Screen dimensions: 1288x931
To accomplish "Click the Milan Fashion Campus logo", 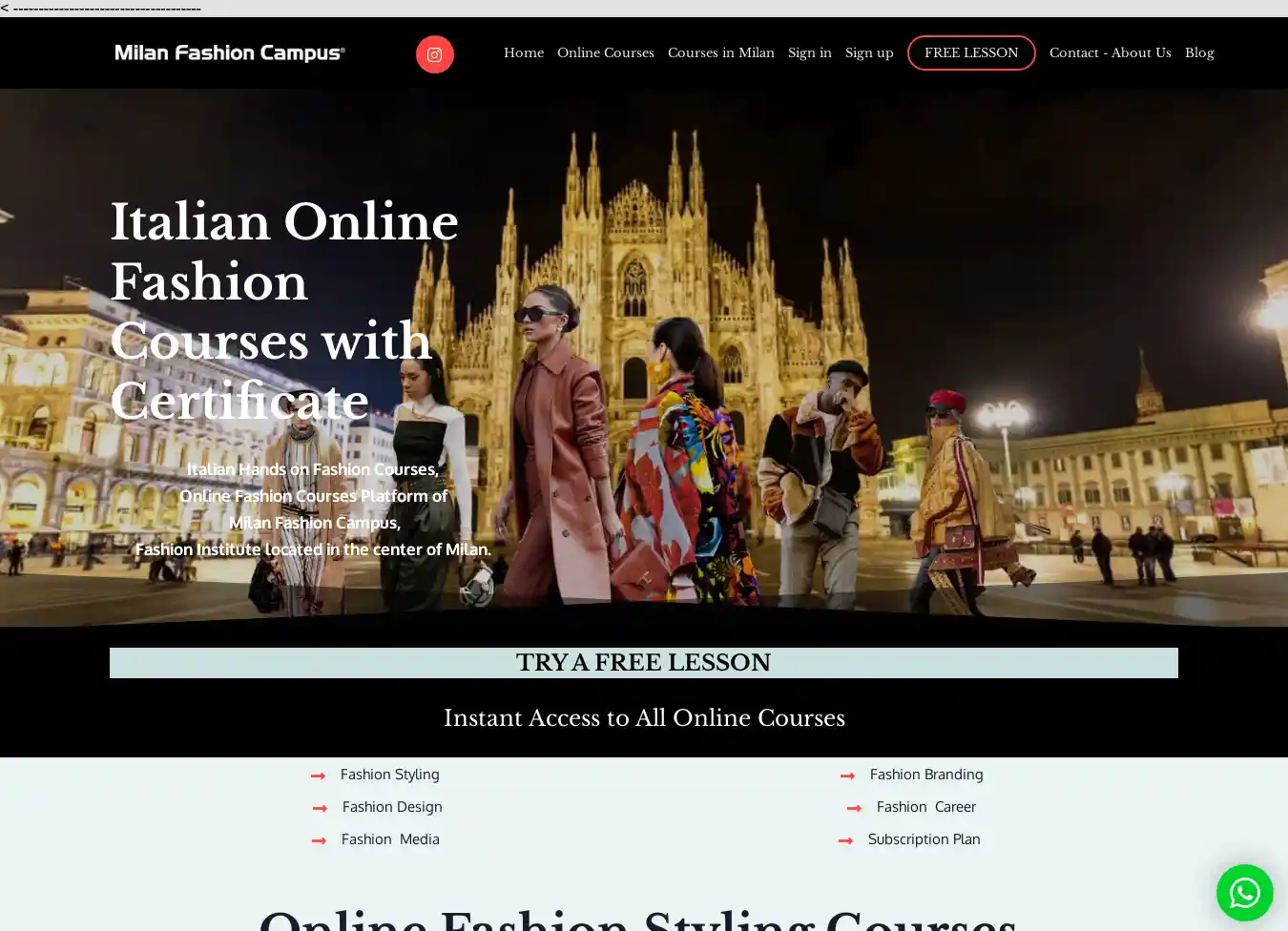I will [230, 53].
